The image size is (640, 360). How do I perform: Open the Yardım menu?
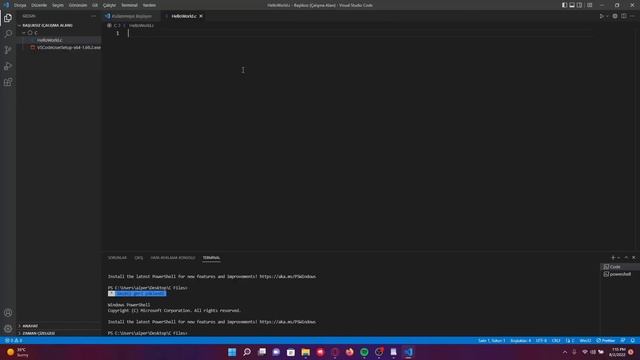tap(149, 5)
